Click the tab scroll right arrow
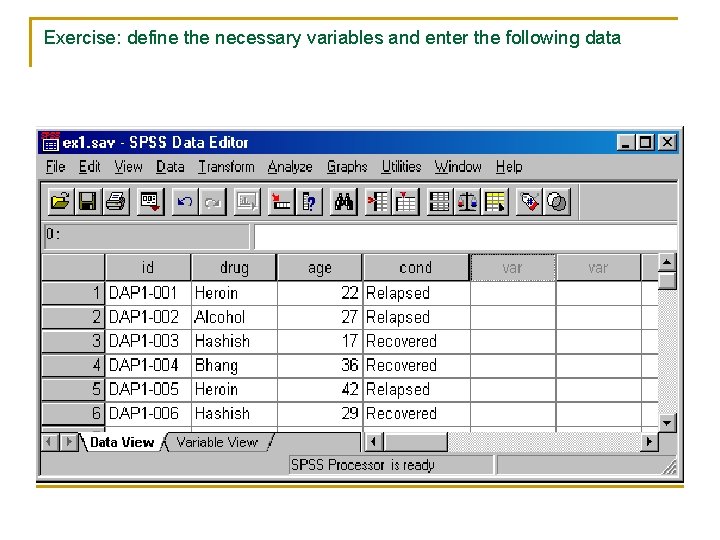This screenshot has height=540, width=720. [68, 442]
